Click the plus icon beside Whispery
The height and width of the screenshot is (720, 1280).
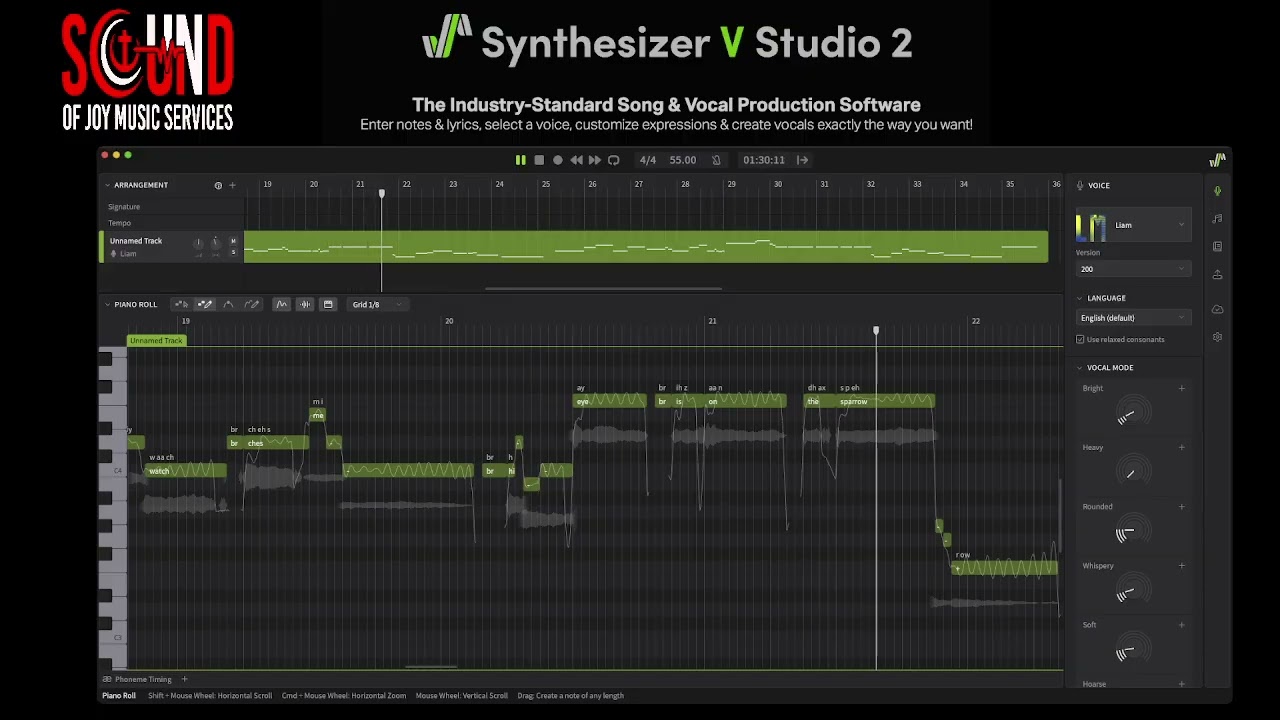click(1182, 565)
